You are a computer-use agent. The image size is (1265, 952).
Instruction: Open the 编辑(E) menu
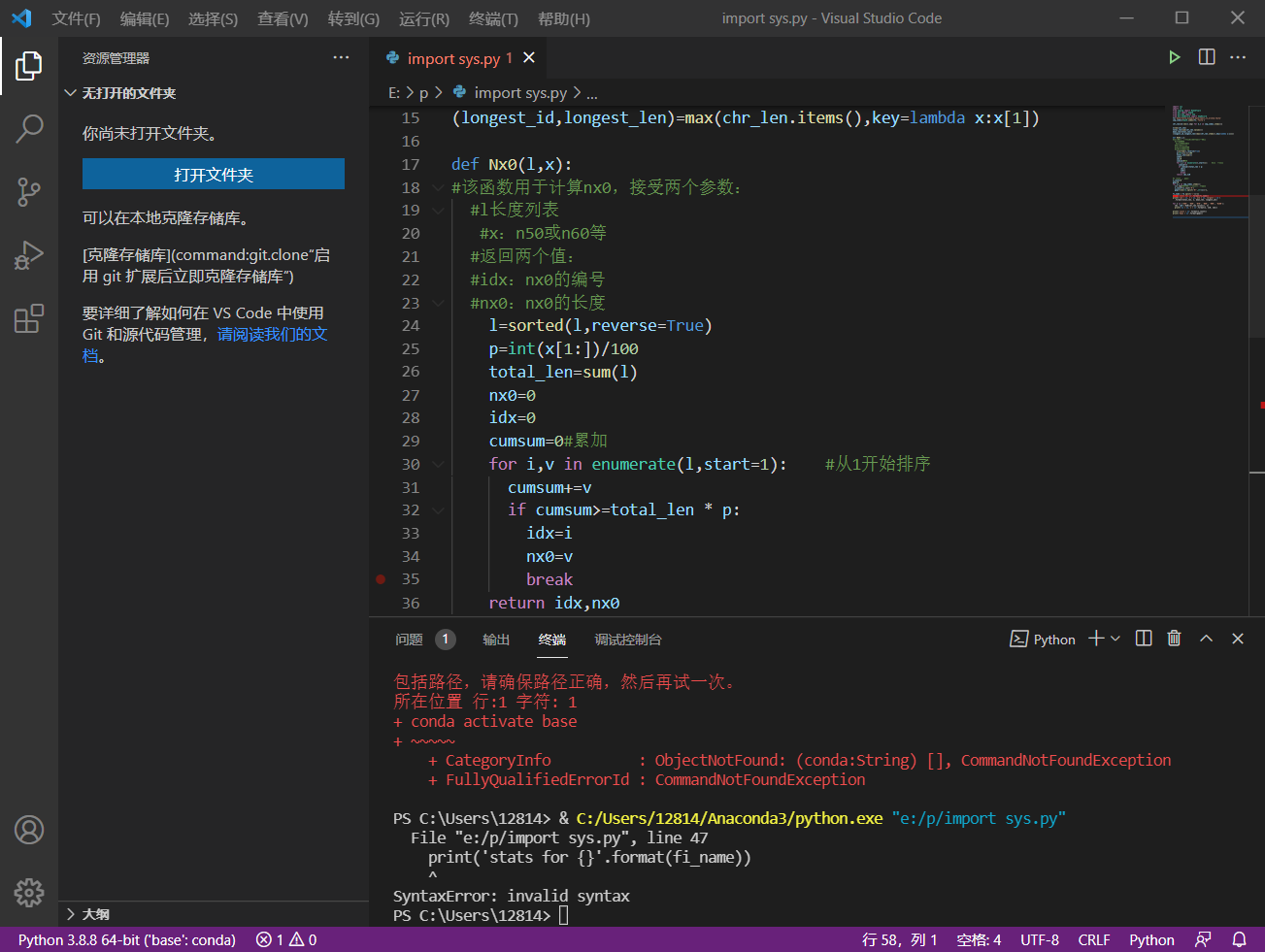pyautogui.click(x=145, y=18)
